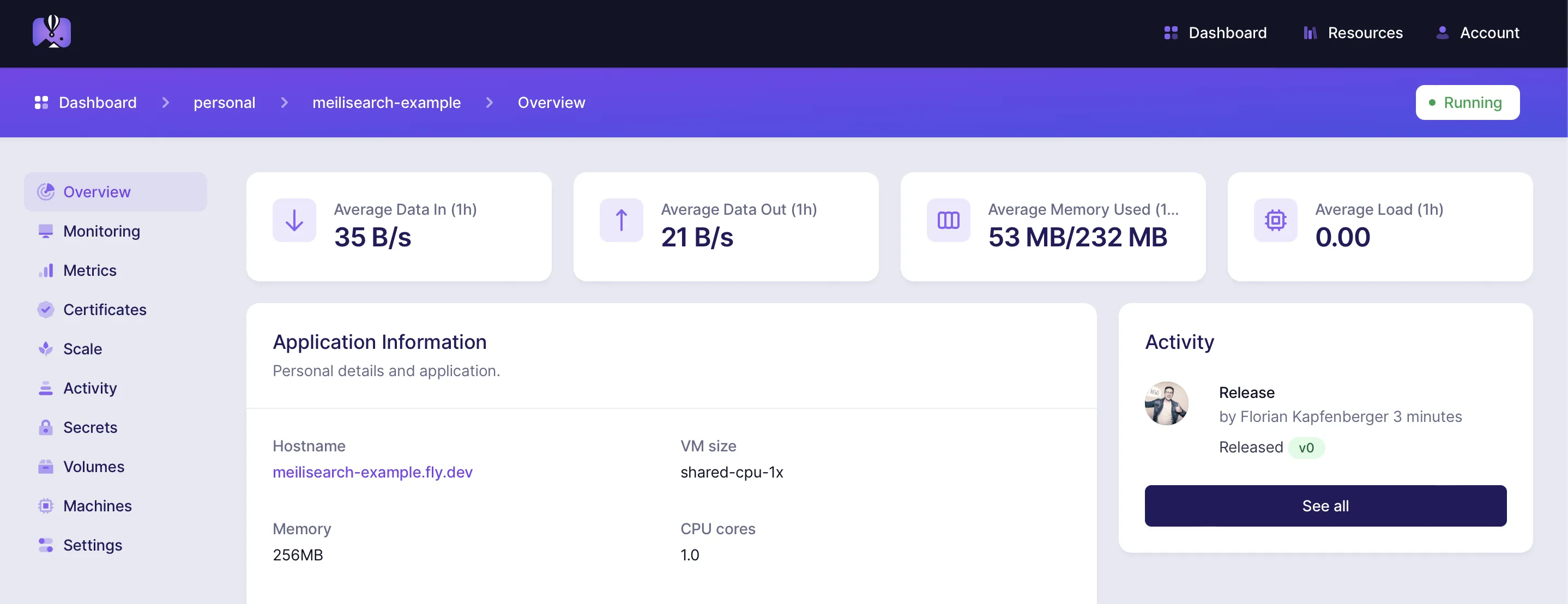
Task: Click the Overview pie chart sidebar icon
Action: click(46, 192)
